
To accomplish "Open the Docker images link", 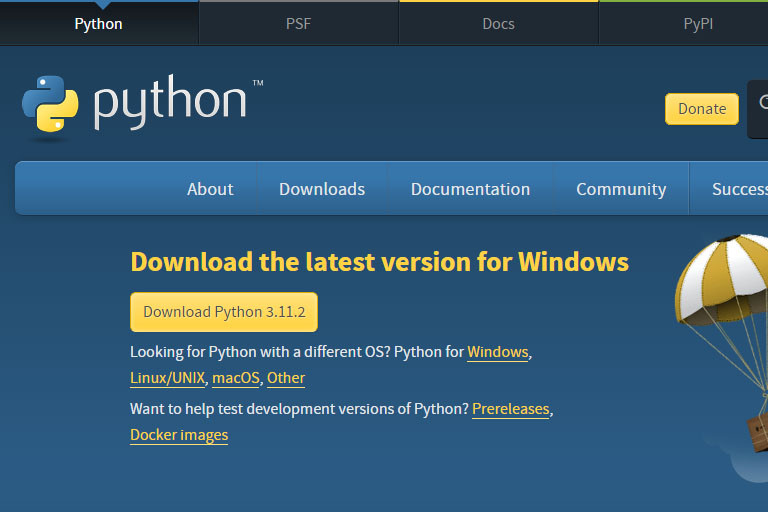I will [x=179, y=435].
